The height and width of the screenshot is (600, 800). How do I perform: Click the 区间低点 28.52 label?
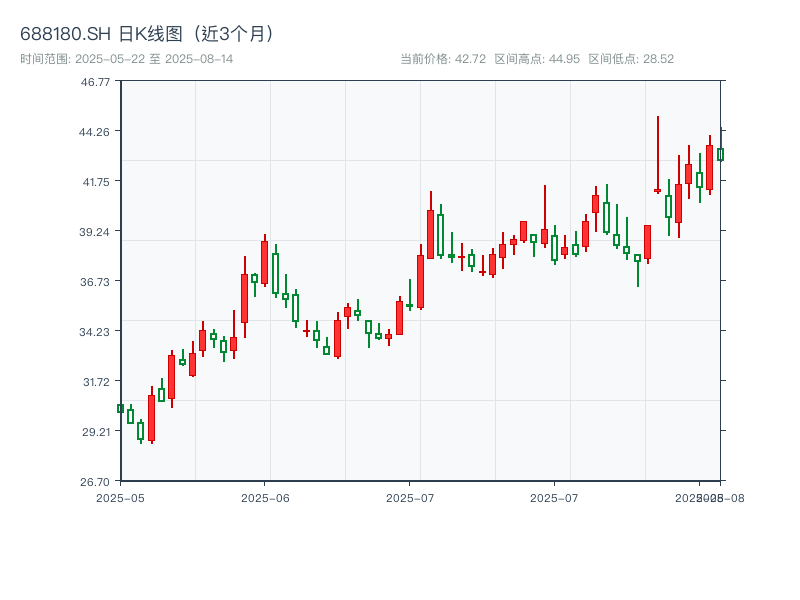click(631, 59)
